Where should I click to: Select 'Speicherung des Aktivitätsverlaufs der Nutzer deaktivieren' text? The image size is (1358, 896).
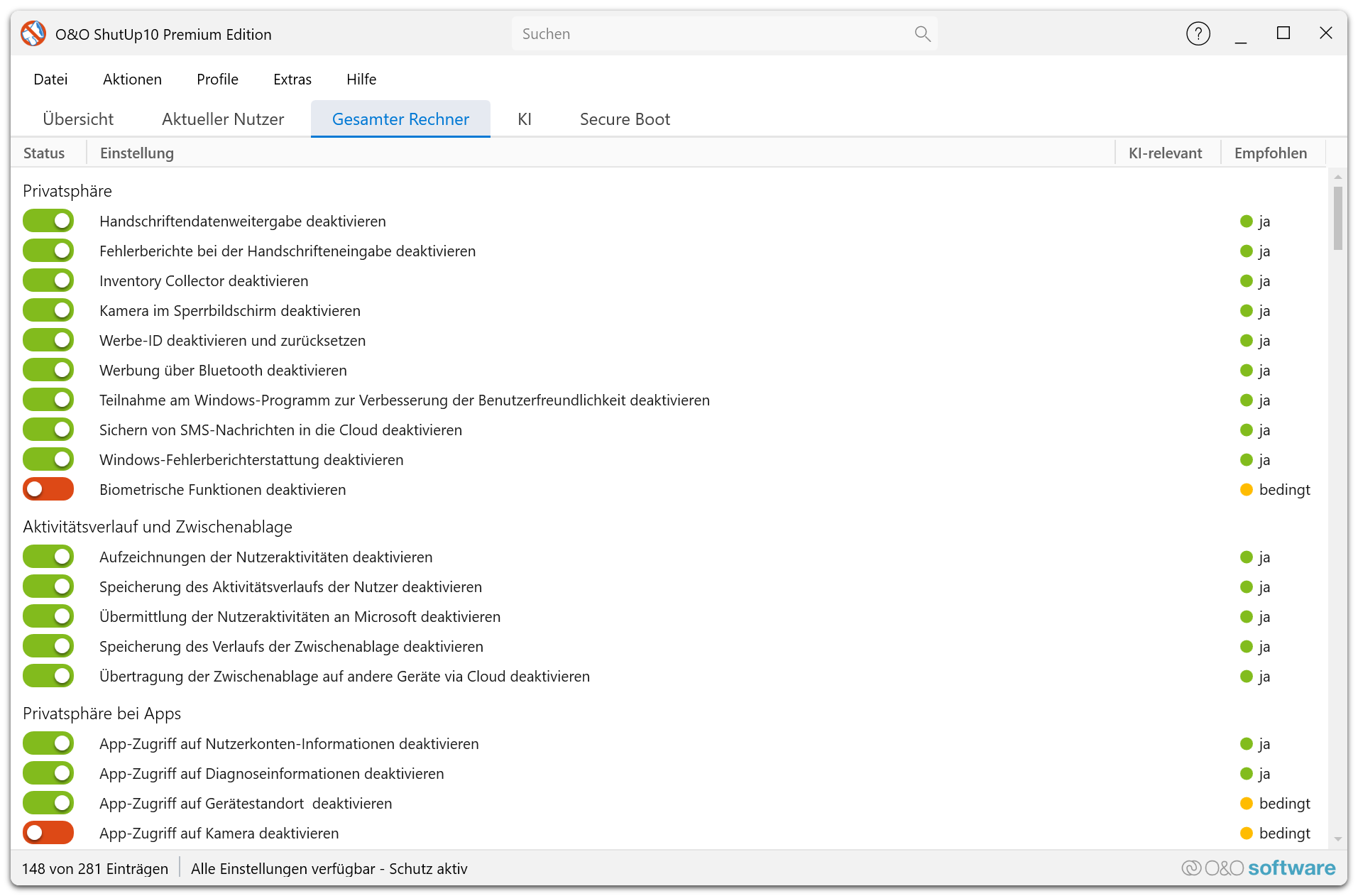coord(290,587)
